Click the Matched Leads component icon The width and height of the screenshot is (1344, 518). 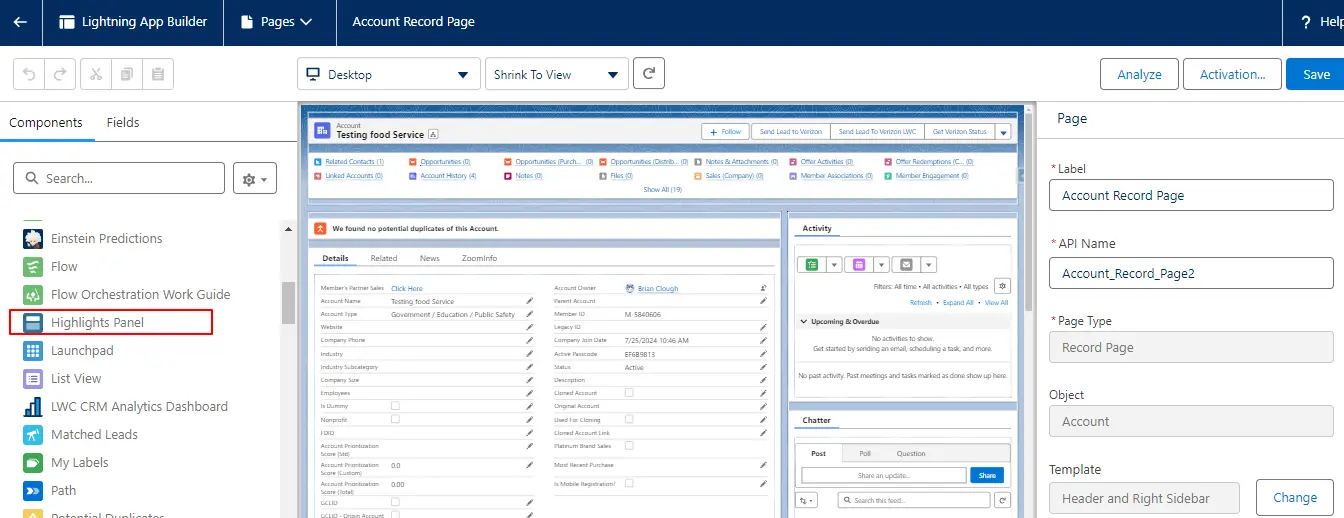coord(33,434)
